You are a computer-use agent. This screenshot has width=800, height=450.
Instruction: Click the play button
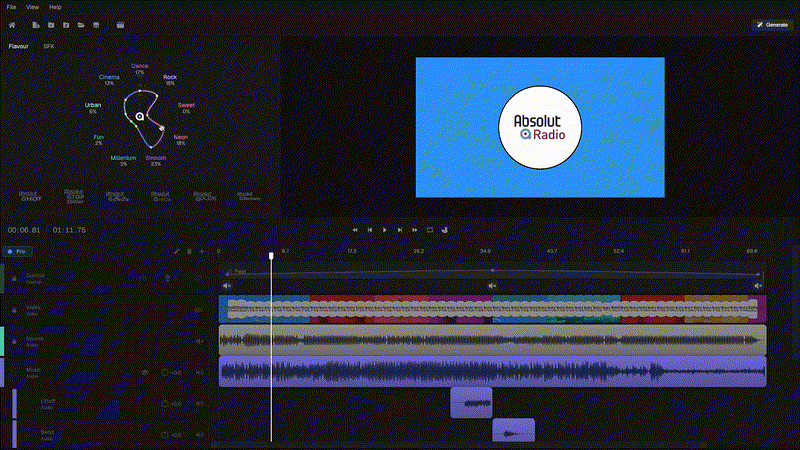385,230
